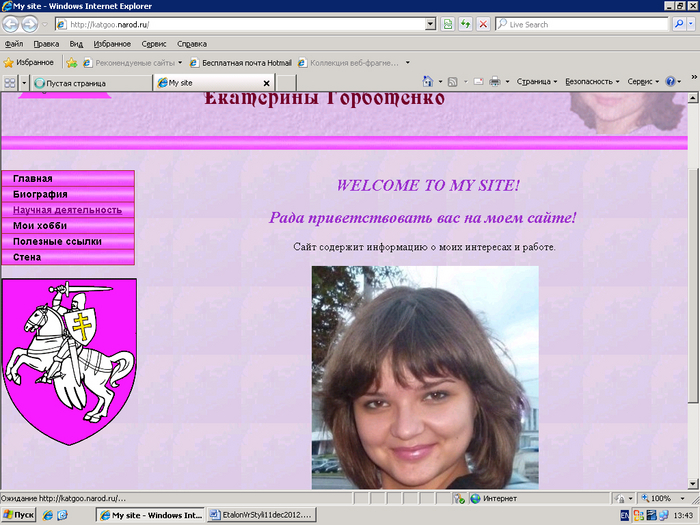Expand the tab list dropdown arrow
This screenshot has width=700, height=525.
[x=24, y=83]
